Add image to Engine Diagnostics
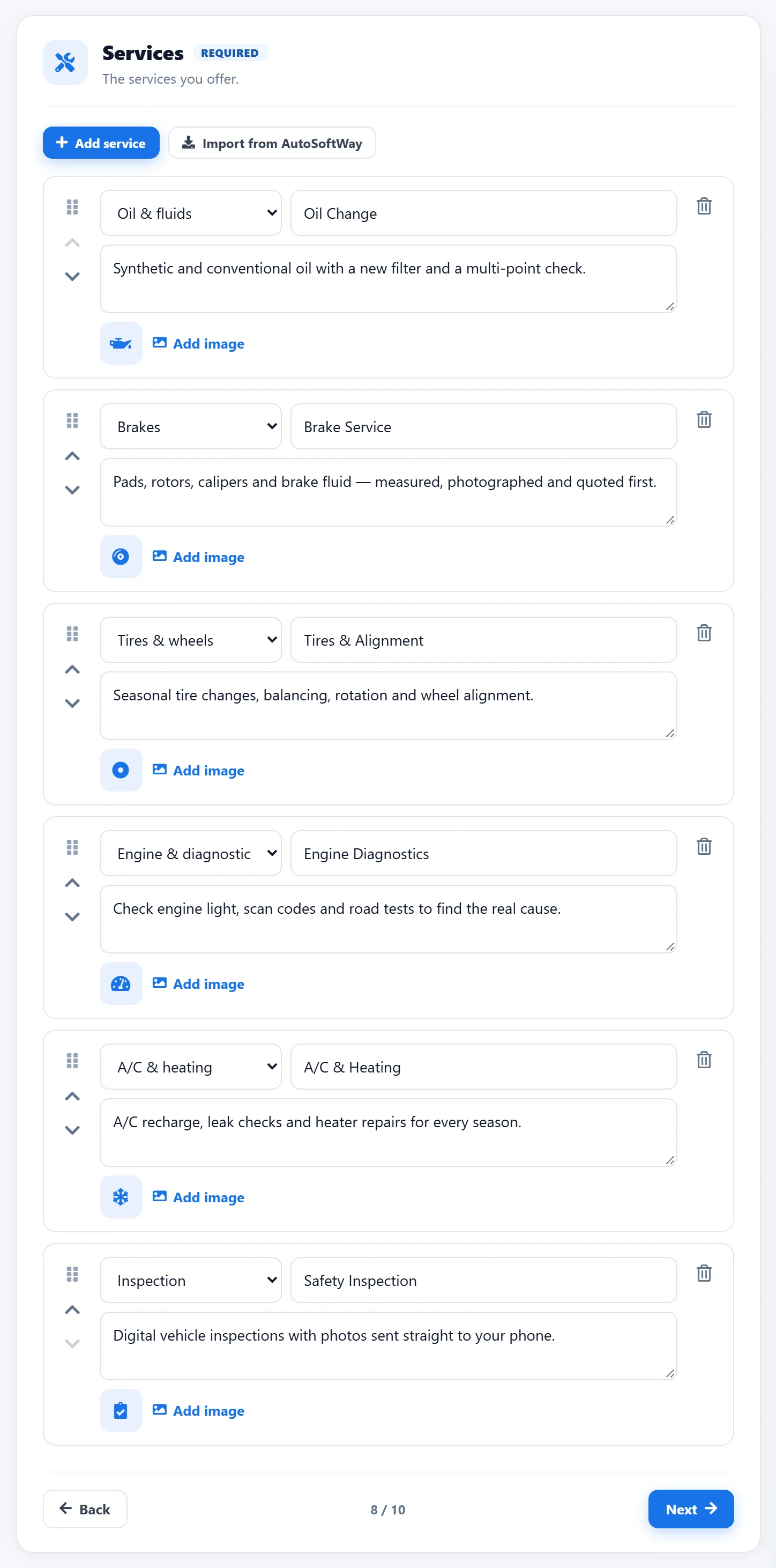776x1568 pixels. tap(198, 983)
